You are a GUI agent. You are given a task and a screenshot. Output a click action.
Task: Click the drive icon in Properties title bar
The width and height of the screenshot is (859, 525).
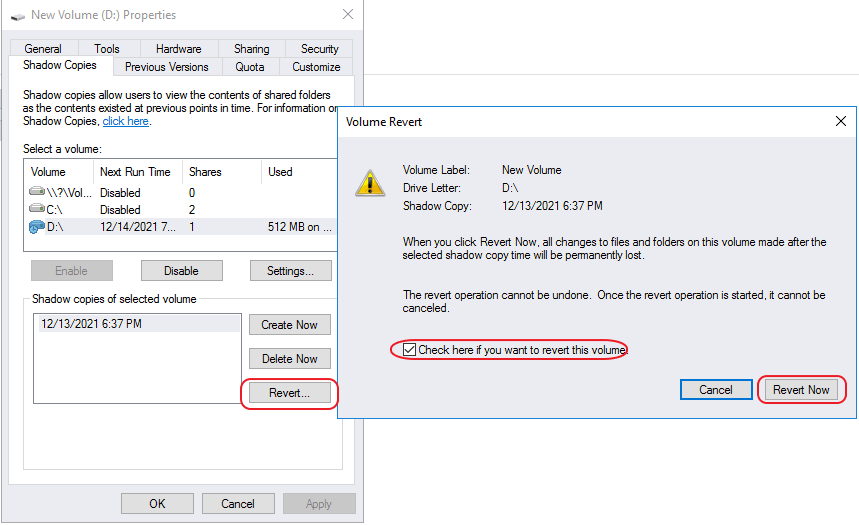coord(18,16)
